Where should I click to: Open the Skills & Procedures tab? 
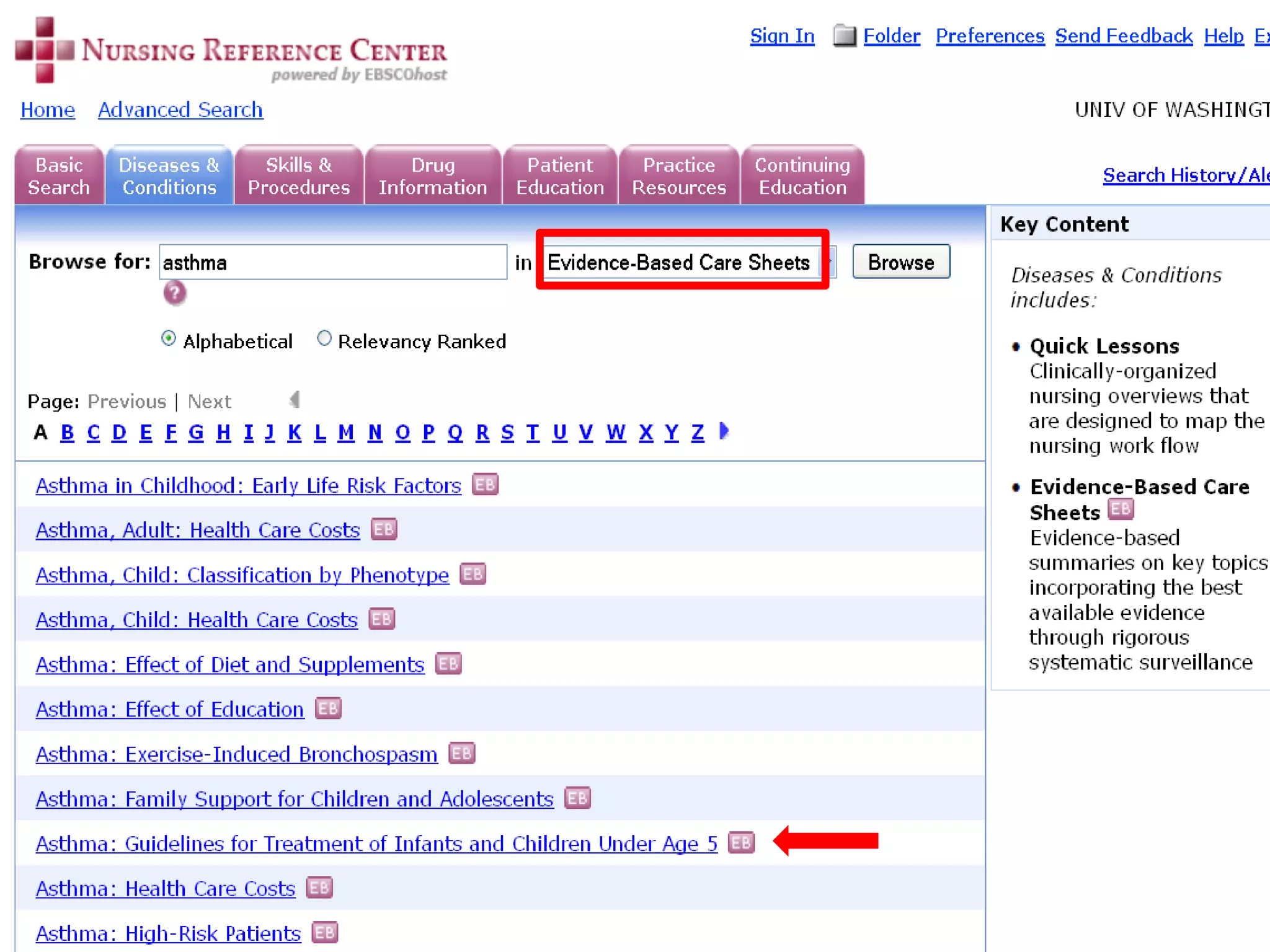click(x=298, y=176)
